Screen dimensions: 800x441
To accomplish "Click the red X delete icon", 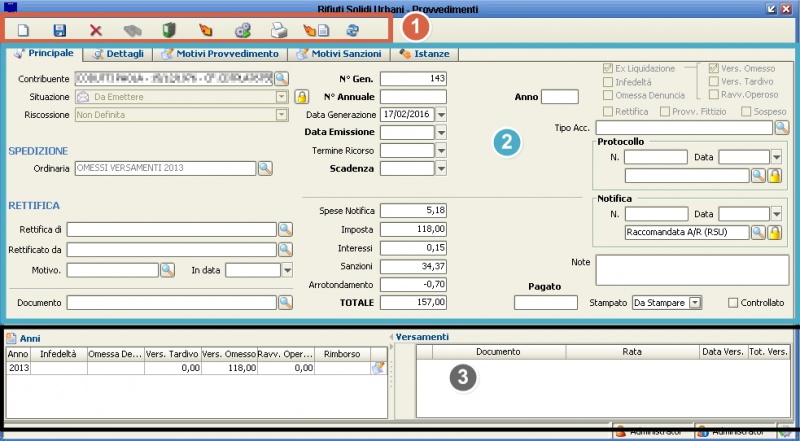I will tap(96, 31).
